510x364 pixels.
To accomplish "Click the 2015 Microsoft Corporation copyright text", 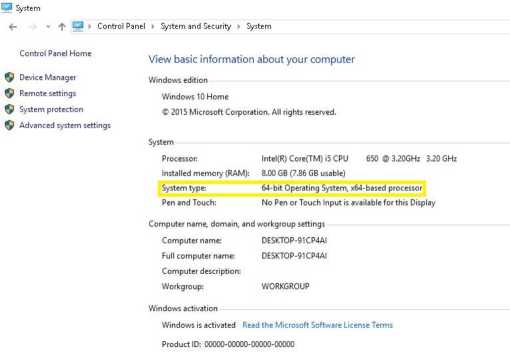I will (249, 112).
